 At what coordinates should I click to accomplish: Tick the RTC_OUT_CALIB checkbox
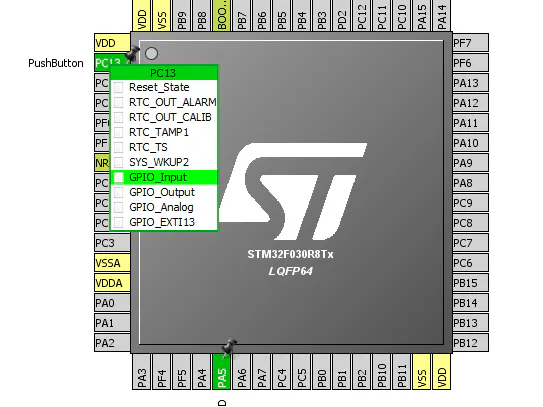(118, 117)
